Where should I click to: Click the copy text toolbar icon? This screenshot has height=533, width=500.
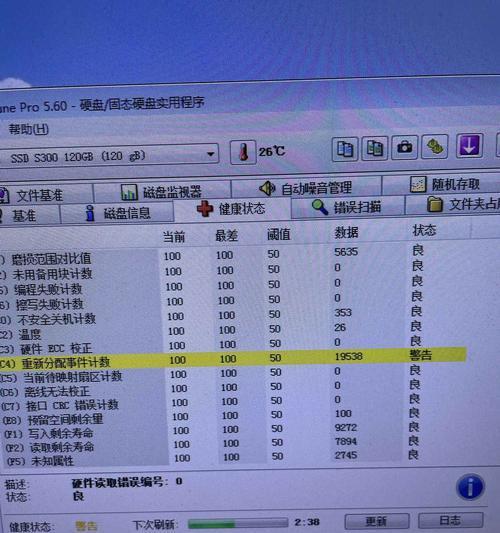click(x=345, y=149)
